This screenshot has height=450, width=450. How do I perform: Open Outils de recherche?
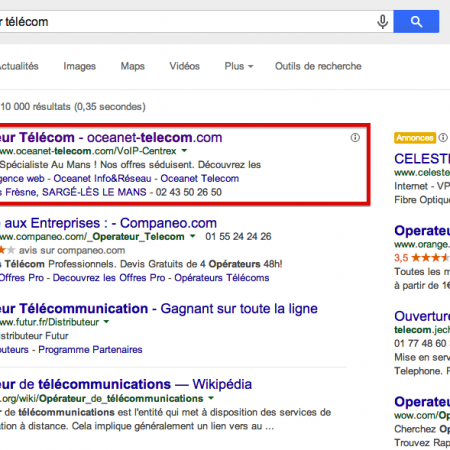pyautogui.click(x=318, y=66)
